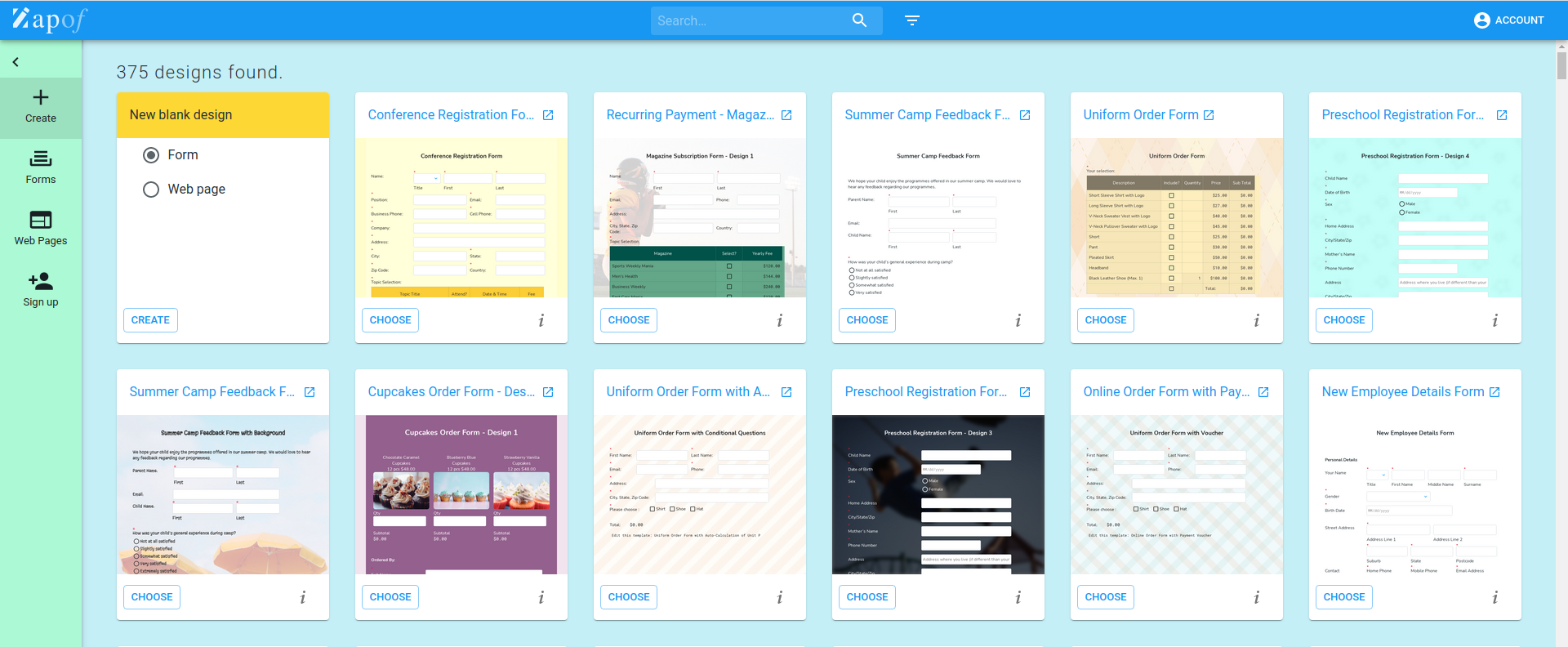Open Recurring Payment Magazine template external icon
This screenshot has width=1568, height=647.
click(x=786, y=115)
